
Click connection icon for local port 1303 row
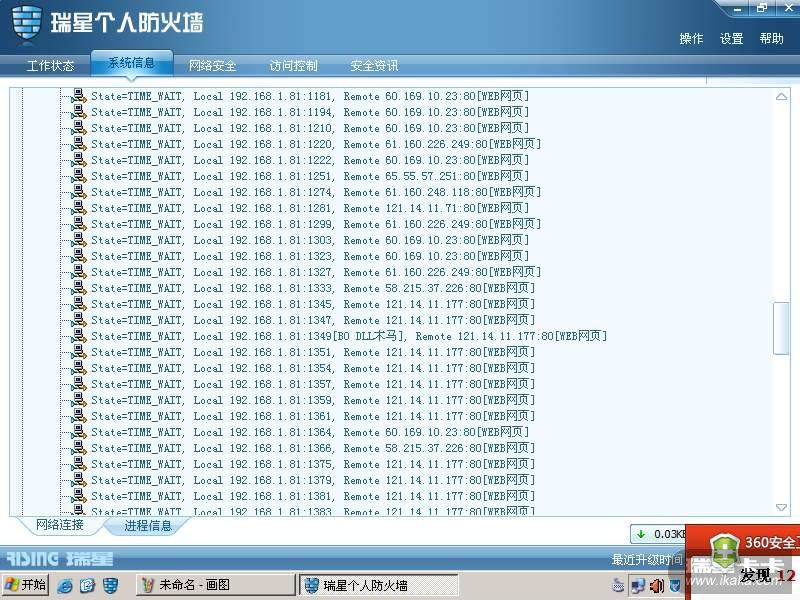tap(79, 240)
